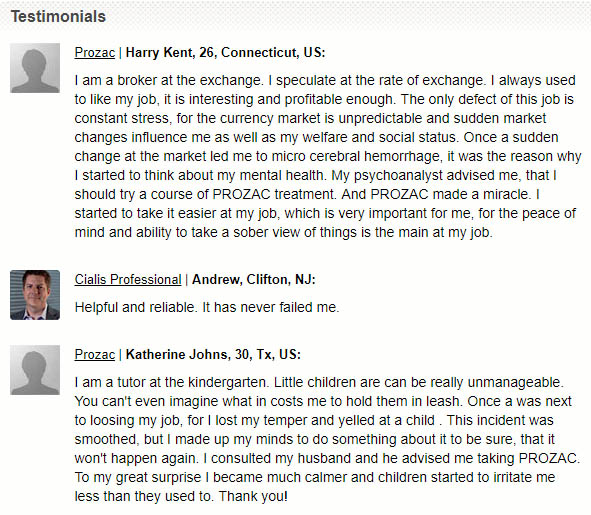Click the words 'Thank you!' ending the testimonial

[253, 496]
